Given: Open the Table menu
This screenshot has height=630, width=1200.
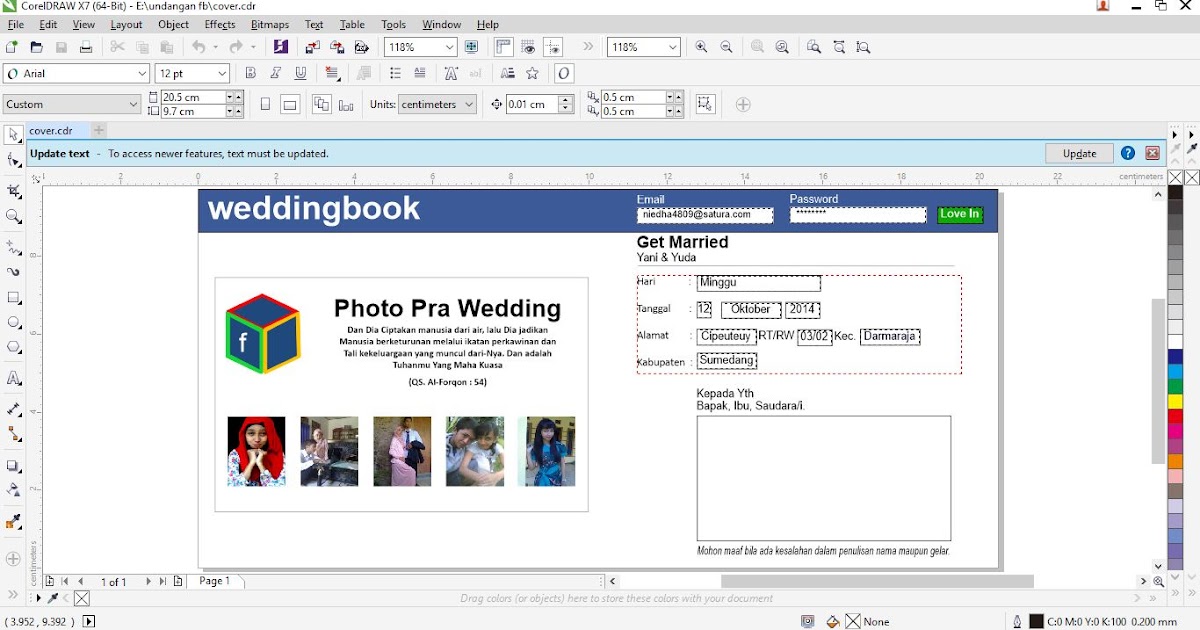Looking at the screenshot, I should tap(352, 24).
